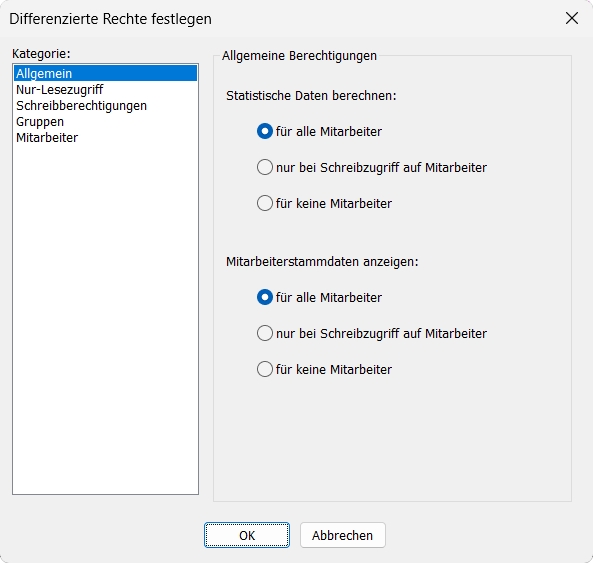Viewport: 593px width, 563px height.
Task: Click the 'Allgemeine Berechtigungen' group title
Action: (x=299, y=56)
